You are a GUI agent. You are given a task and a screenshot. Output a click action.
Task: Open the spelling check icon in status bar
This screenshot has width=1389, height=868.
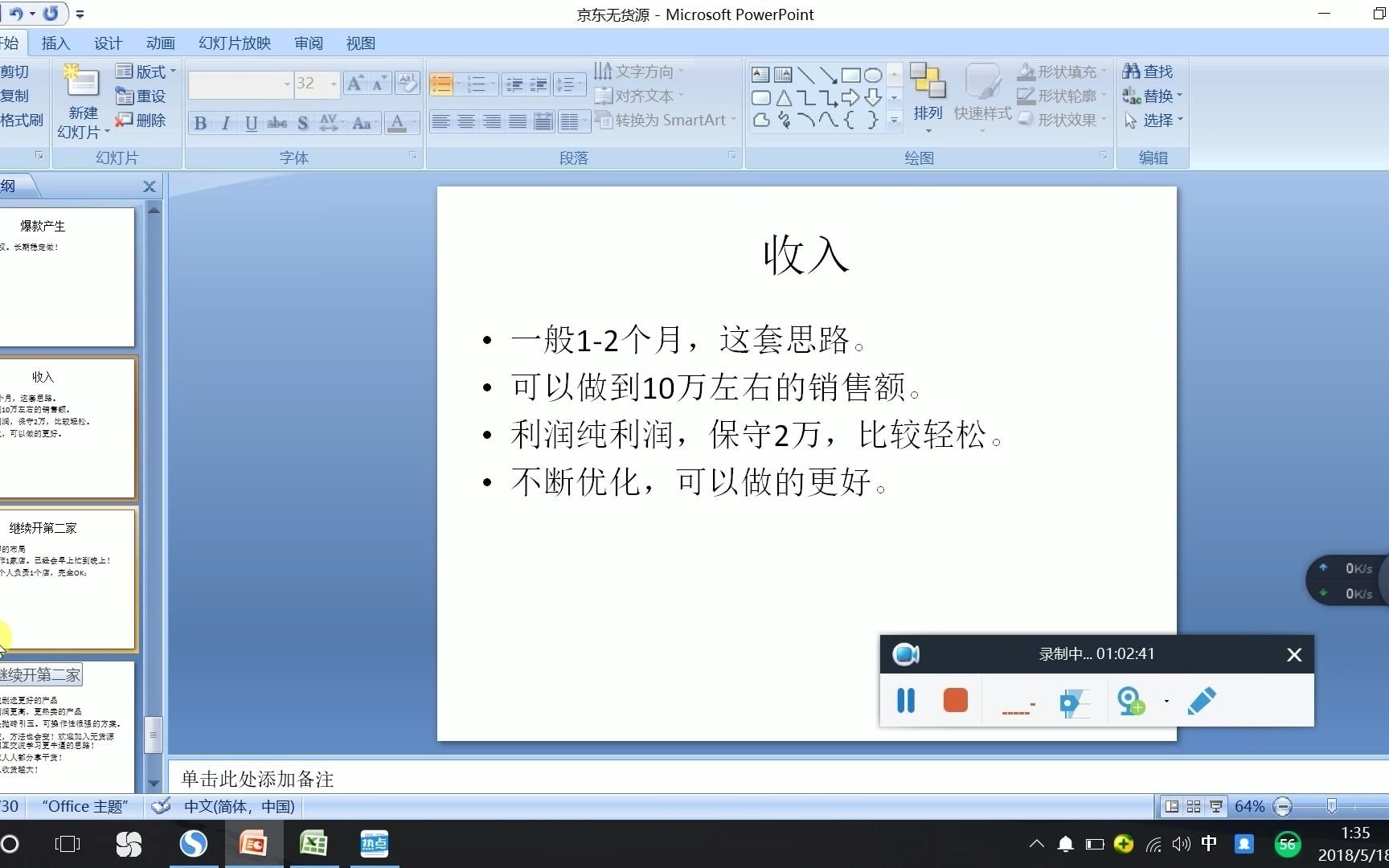(162, 805)
